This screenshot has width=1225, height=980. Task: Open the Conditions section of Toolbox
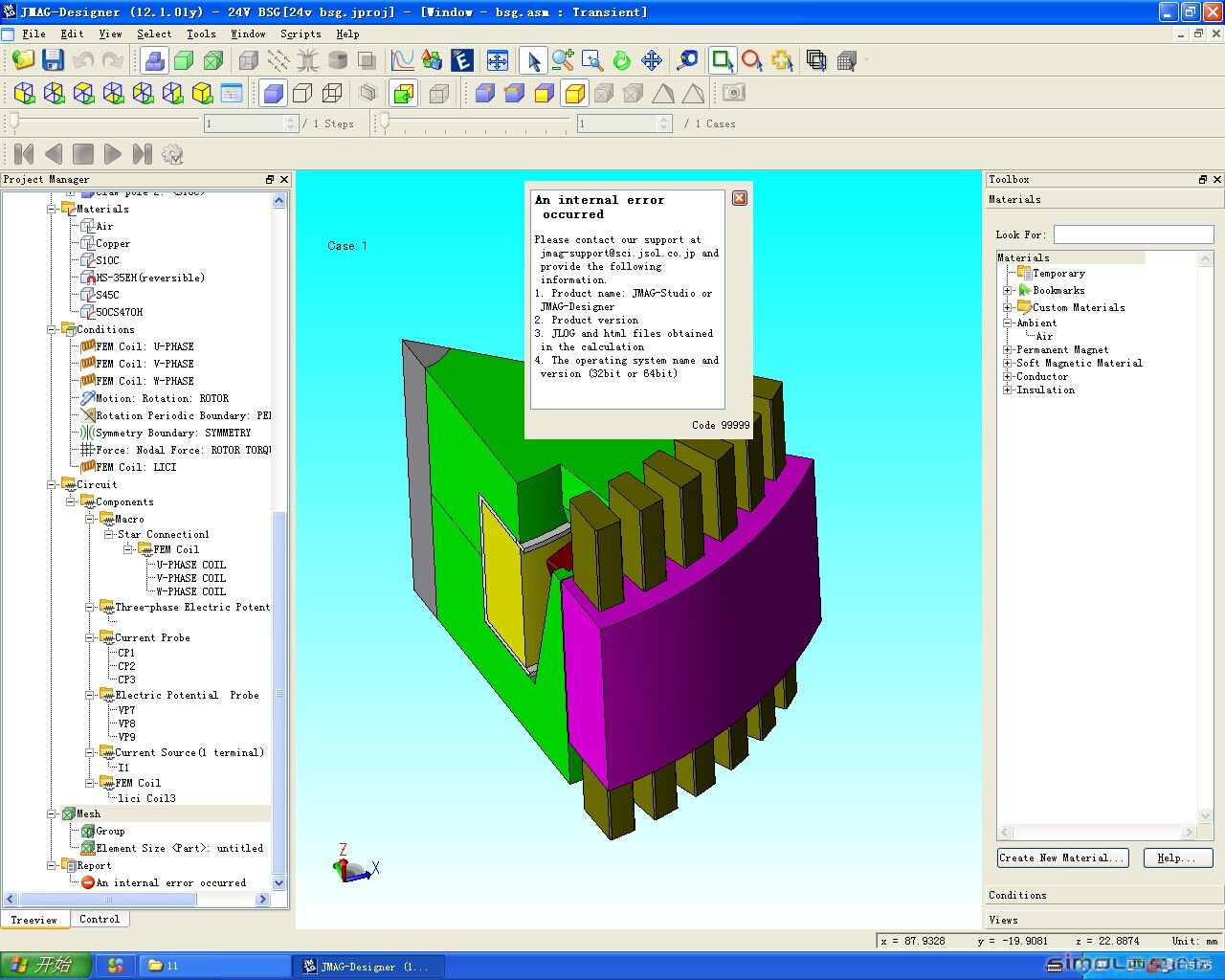click(x=1103, y=895)
